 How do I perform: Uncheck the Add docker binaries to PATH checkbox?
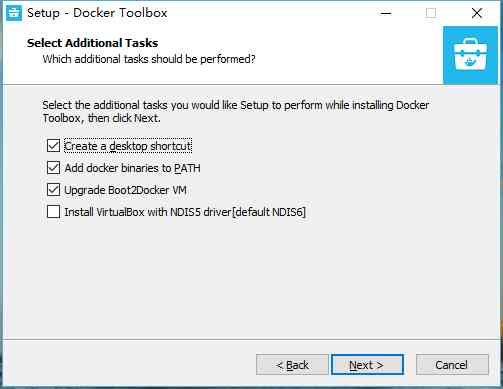(53, 168)
